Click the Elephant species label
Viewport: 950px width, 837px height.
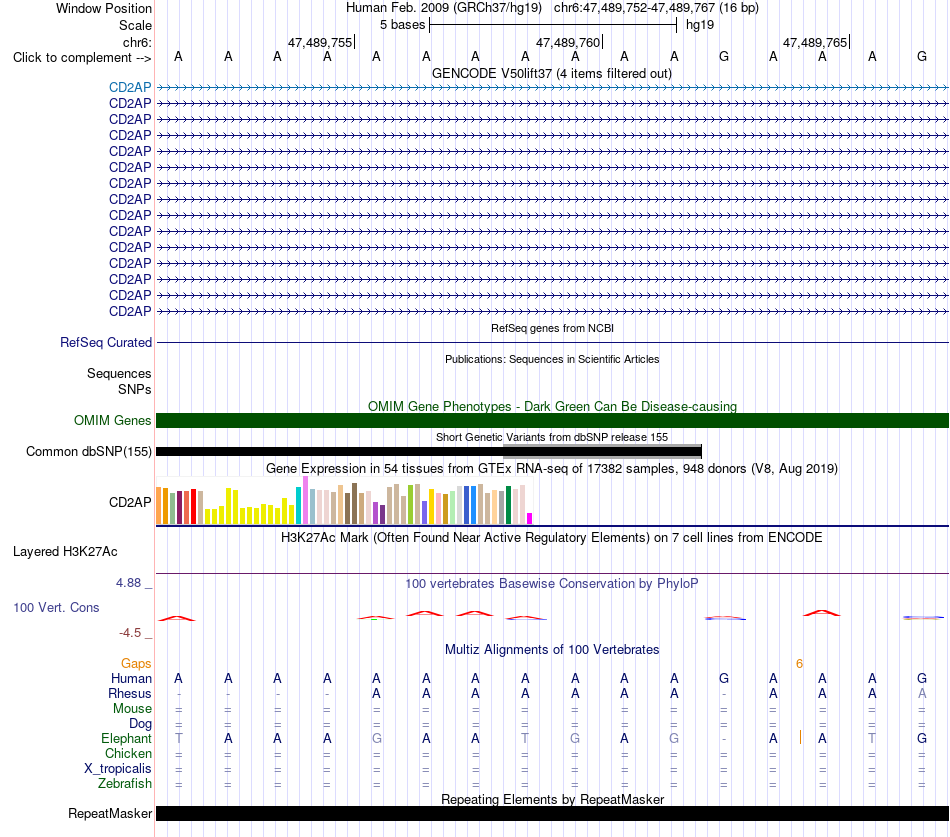tap(126, 738)
